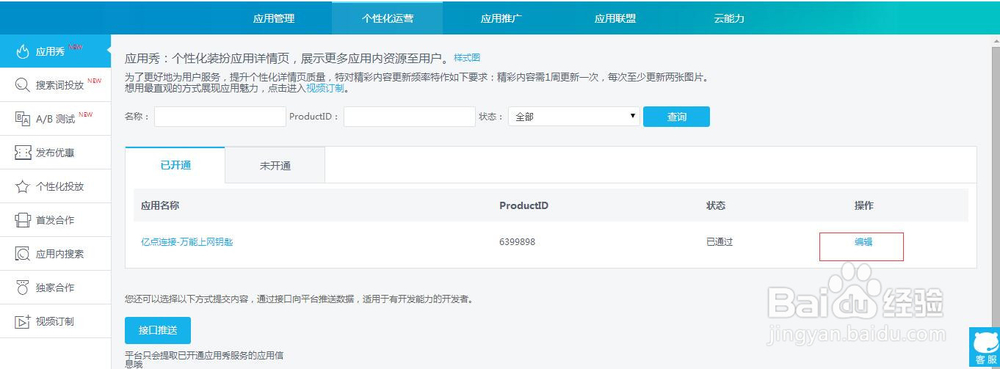Click 编辑 for the 亿点连接 app row
The image size is (1000, 369).
[x=864, y=242]
